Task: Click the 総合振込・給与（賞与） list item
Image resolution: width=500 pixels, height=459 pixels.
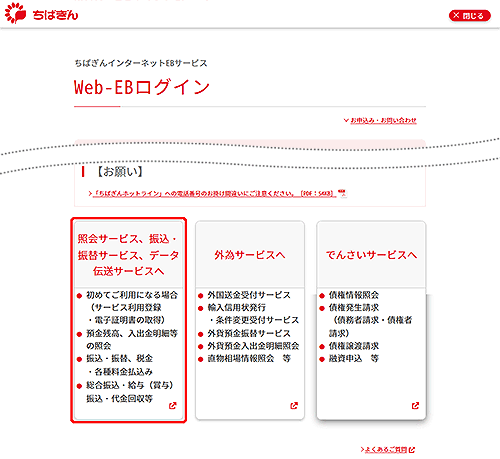Action: click(130, 392)
